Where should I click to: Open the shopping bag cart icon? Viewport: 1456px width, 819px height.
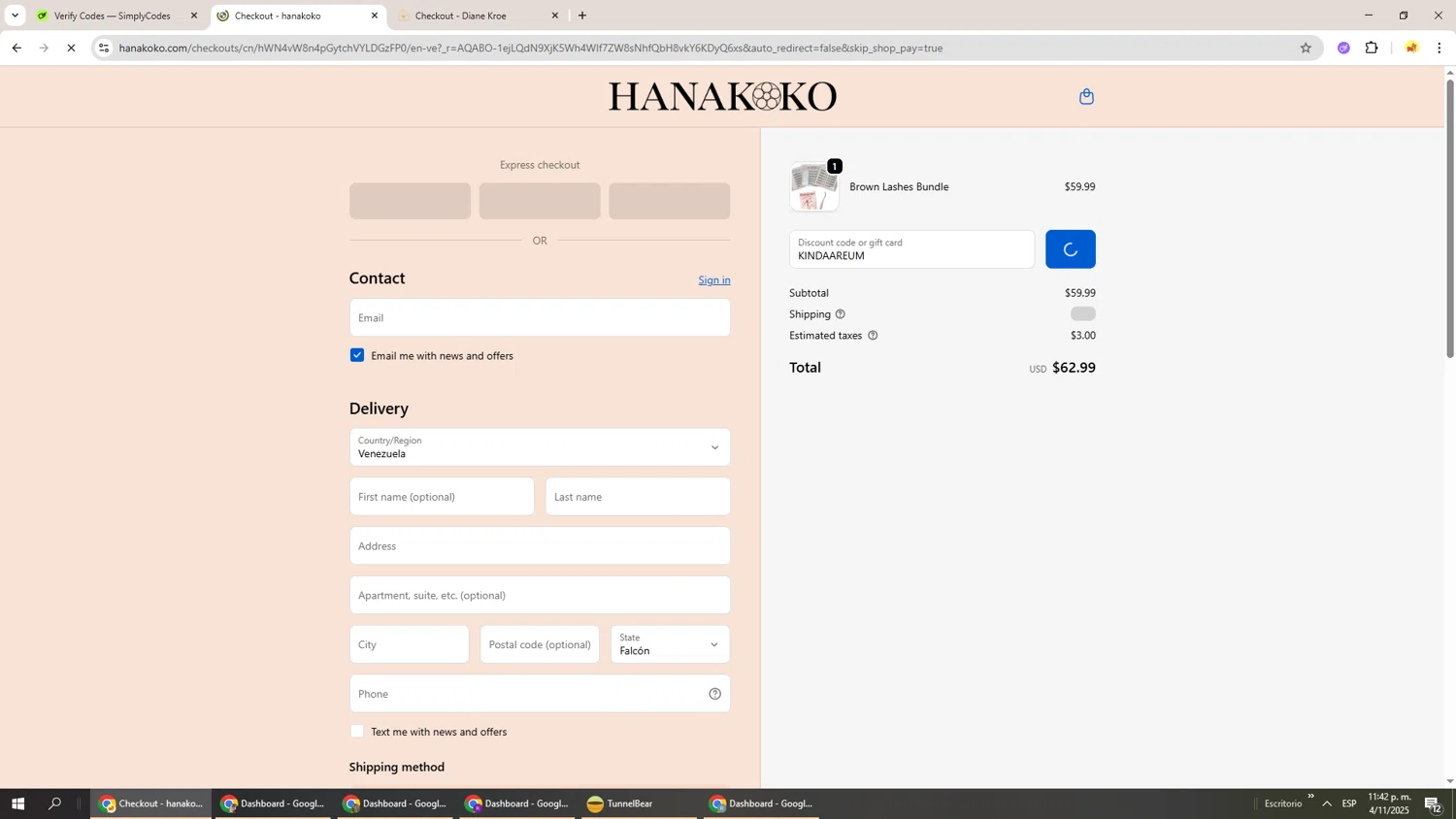tap(1086, 96)
